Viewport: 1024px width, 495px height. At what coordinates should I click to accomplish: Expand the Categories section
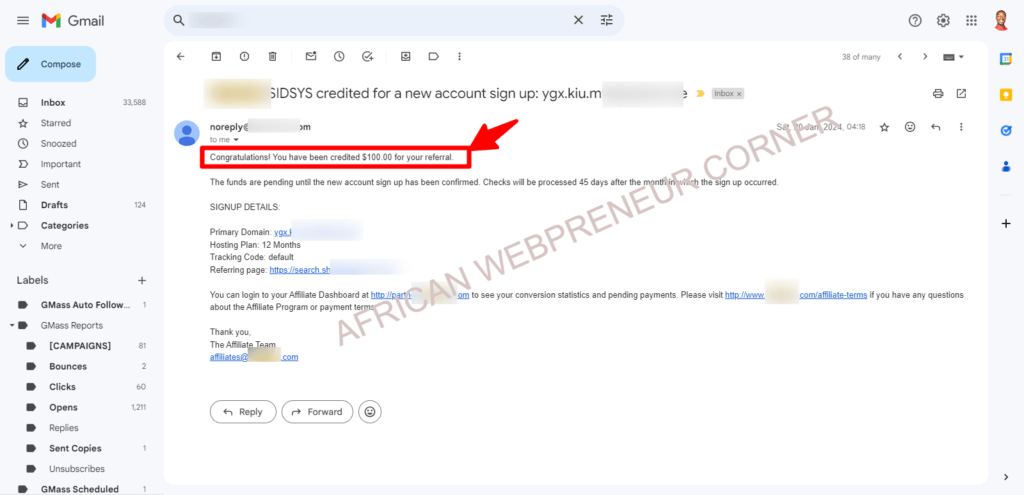(12, 226)
